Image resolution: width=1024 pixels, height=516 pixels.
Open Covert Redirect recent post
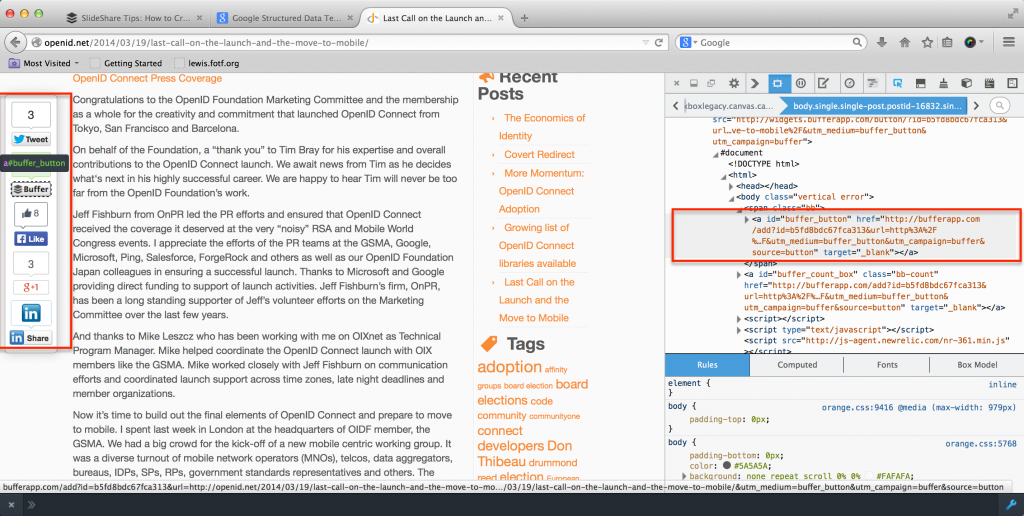(x=539, y=155)
